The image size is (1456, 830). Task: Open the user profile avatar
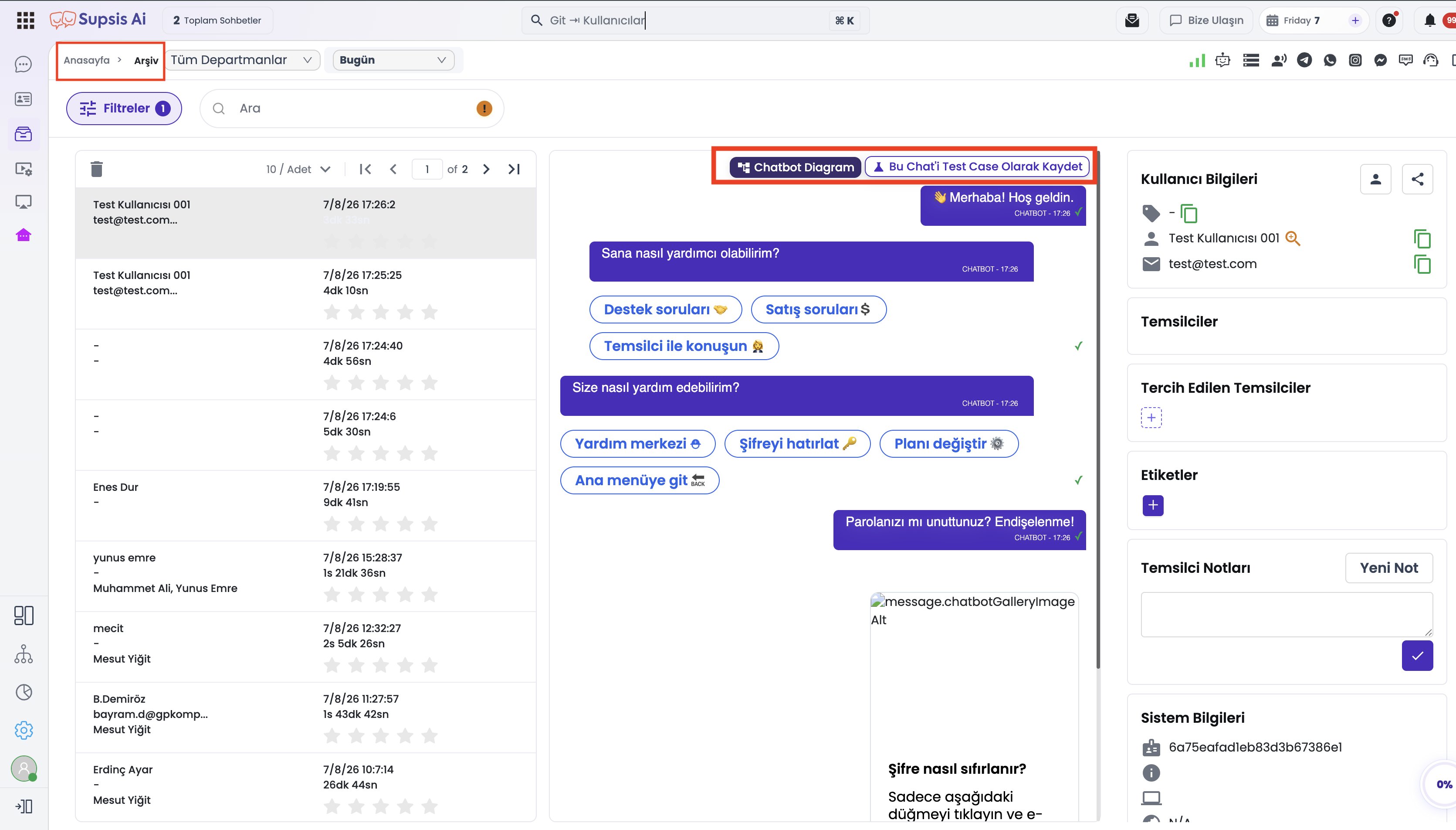pyautogui.click(x=24, y=769)
